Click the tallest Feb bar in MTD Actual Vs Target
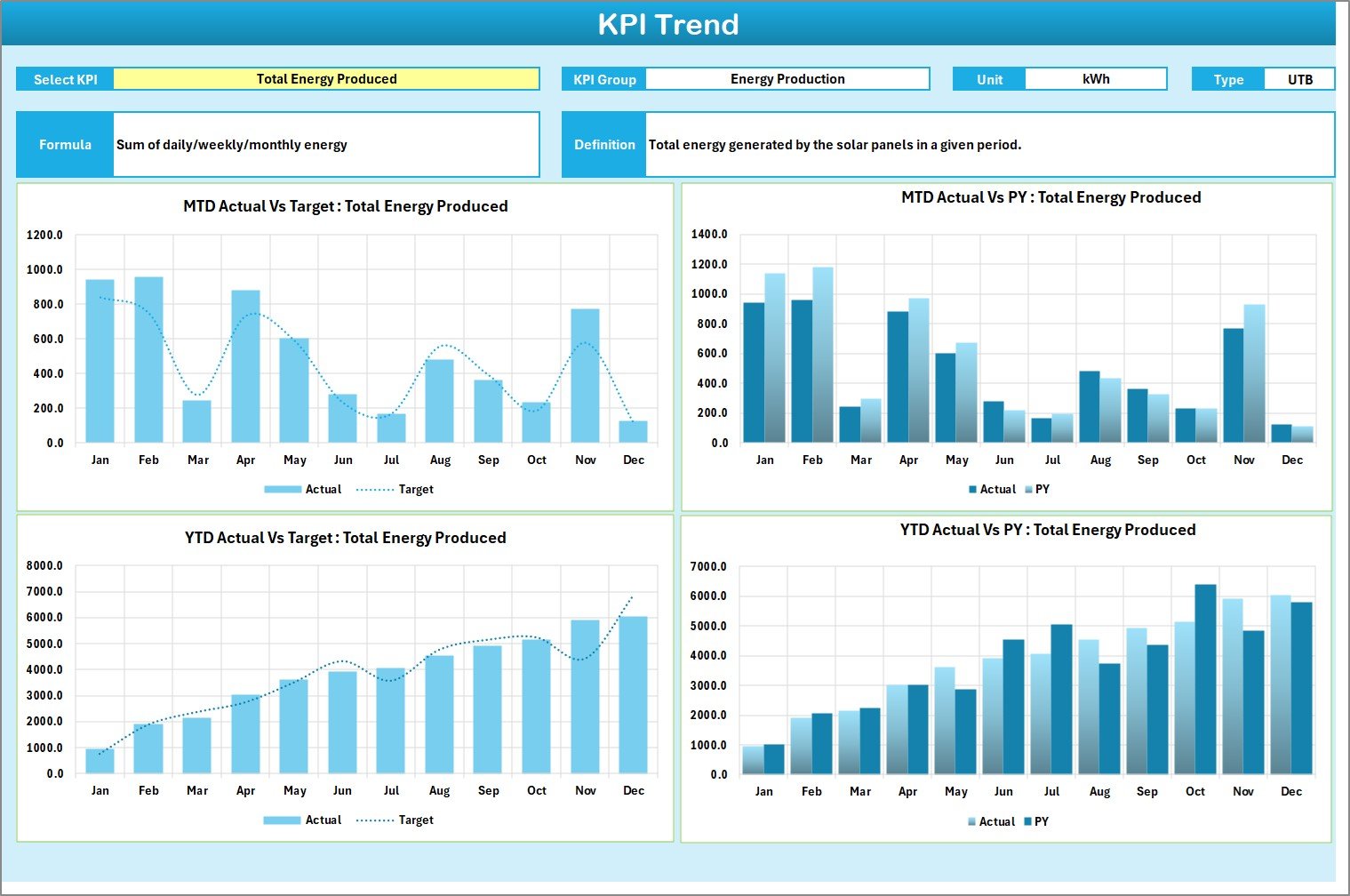The width and height of the screenshot is (1350, 896). click(148, 356)
